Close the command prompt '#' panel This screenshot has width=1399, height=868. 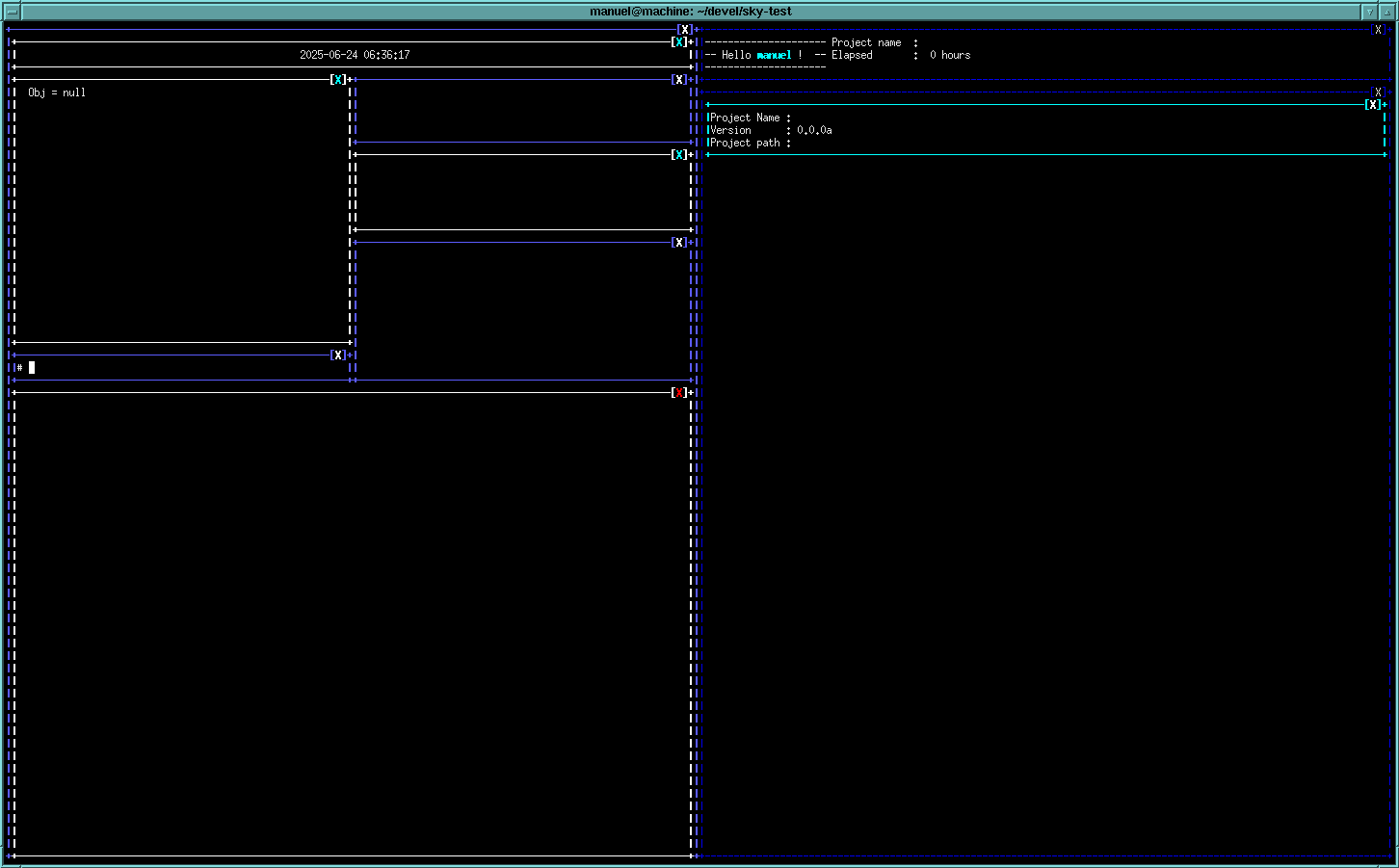point(338,355)
